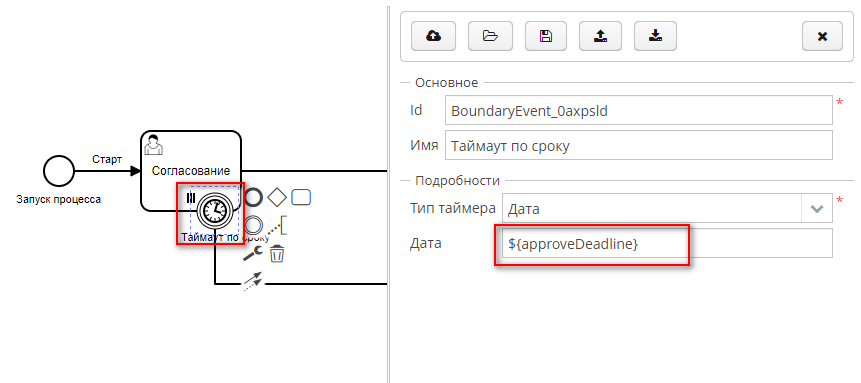861x383 pixels.
Task: Click the Id field BoundaryEvent_0axpsld
Action: (x=639, y=110)
